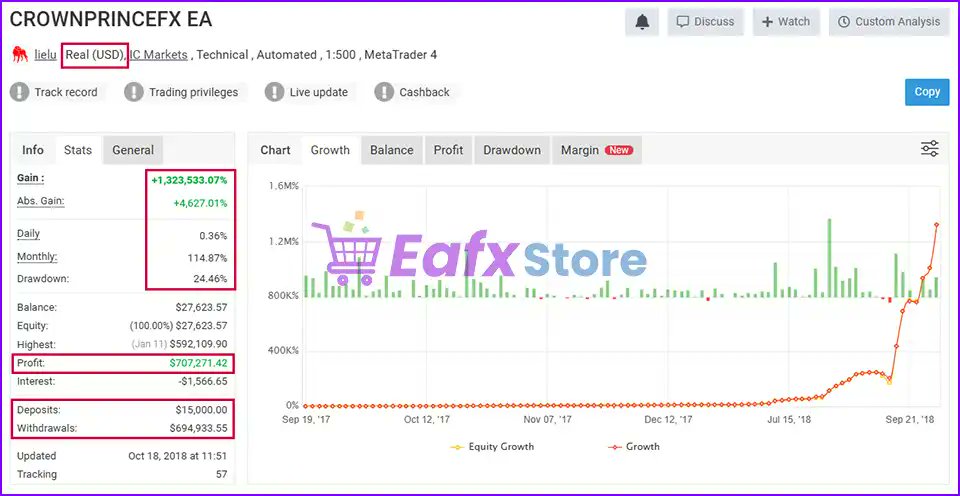Switch to the Profit chart tab
960x496 pixels.
pos(448,150)
